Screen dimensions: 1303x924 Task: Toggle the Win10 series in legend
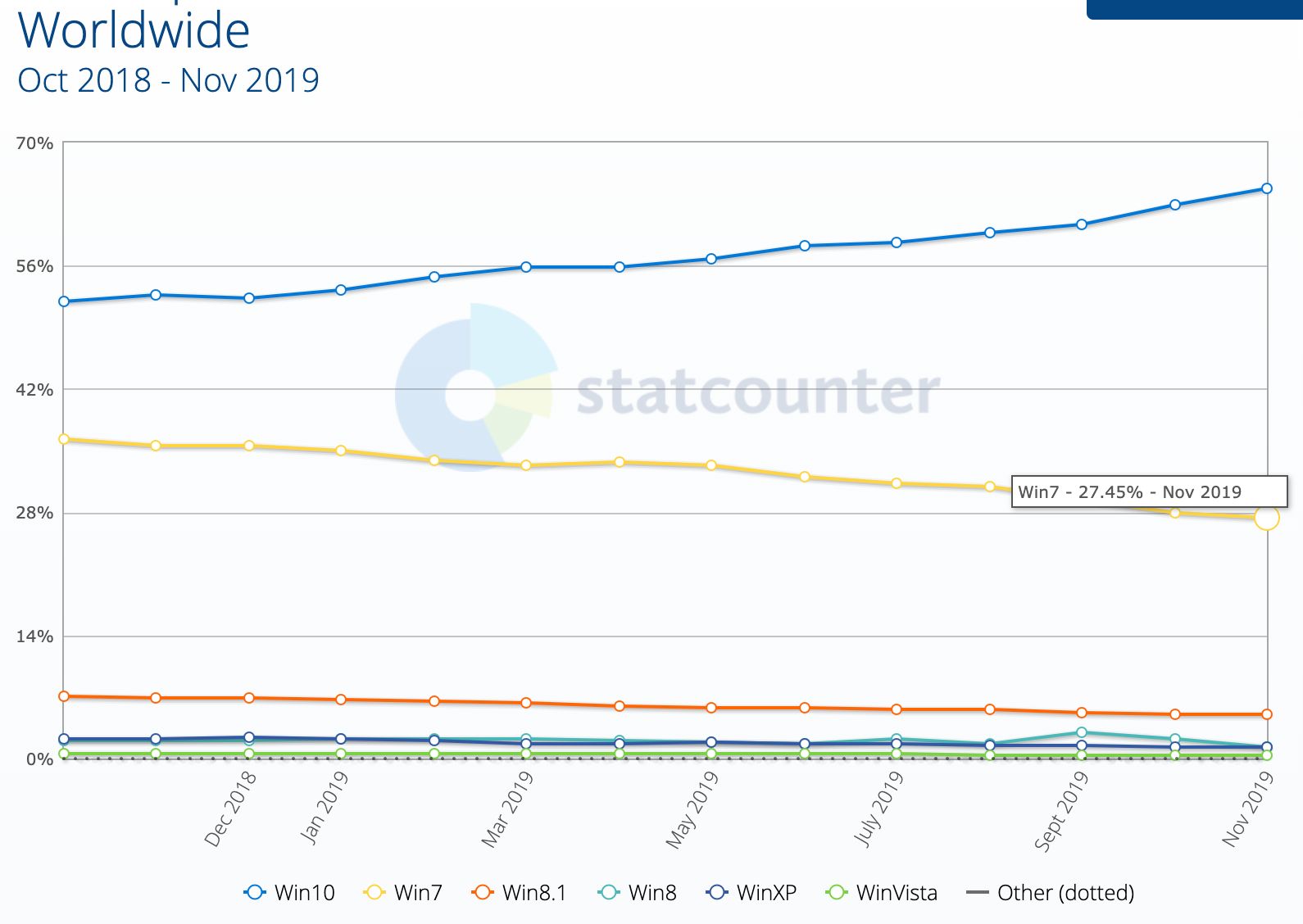[289, 893]
